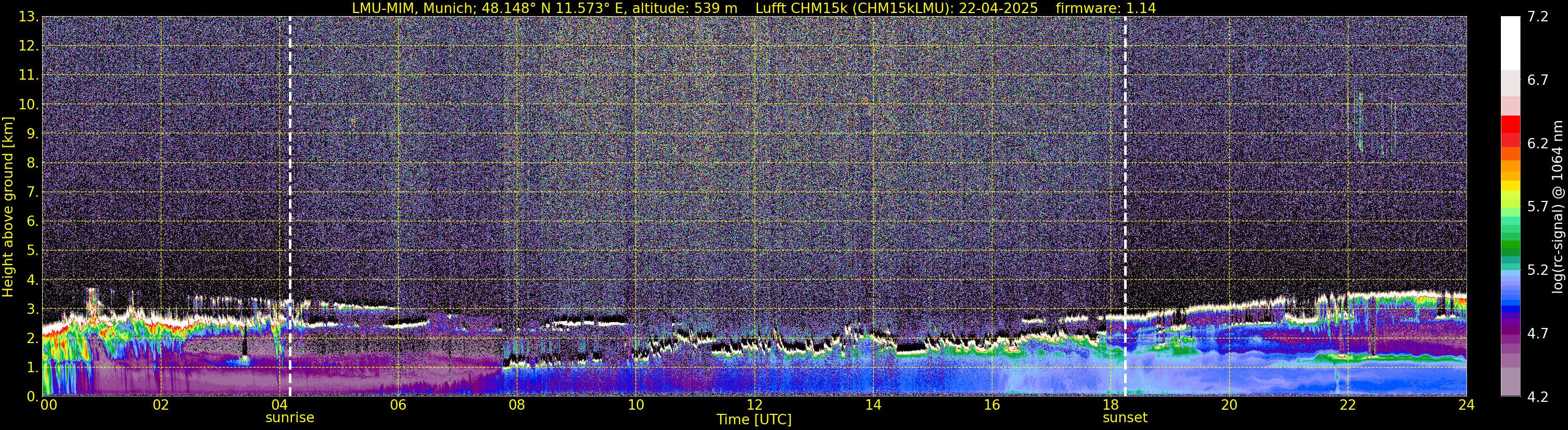The width and height of the screenshot is (1568, 430).
Task: Click the 'Lufft CHM15k (CHM15kLMU): 22-04-2025' title text
Action: pos(897,8)
